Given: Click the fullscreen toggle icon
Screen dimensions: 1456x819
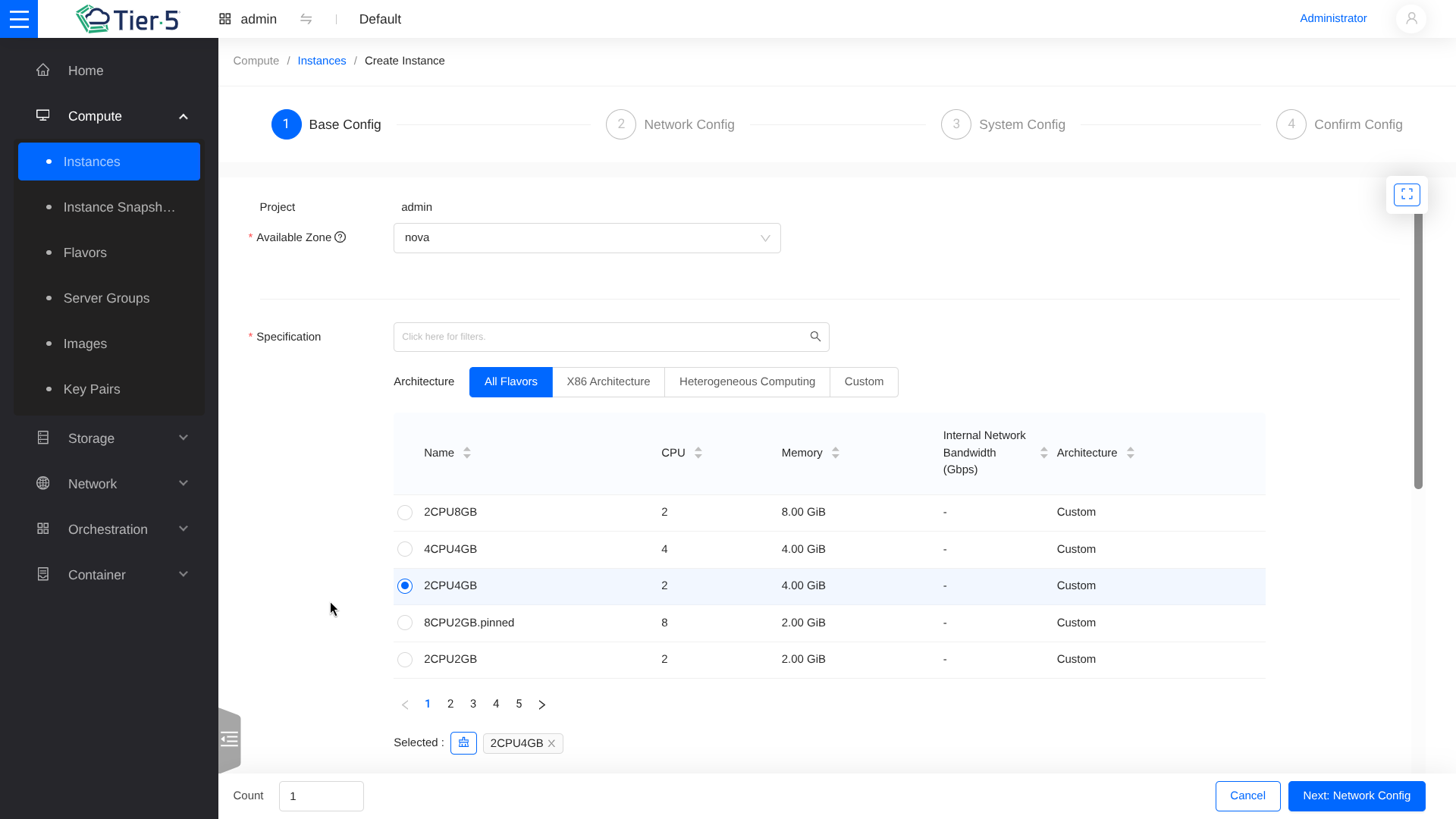Looking at the screenshot, I should (x=1407, y=195).
